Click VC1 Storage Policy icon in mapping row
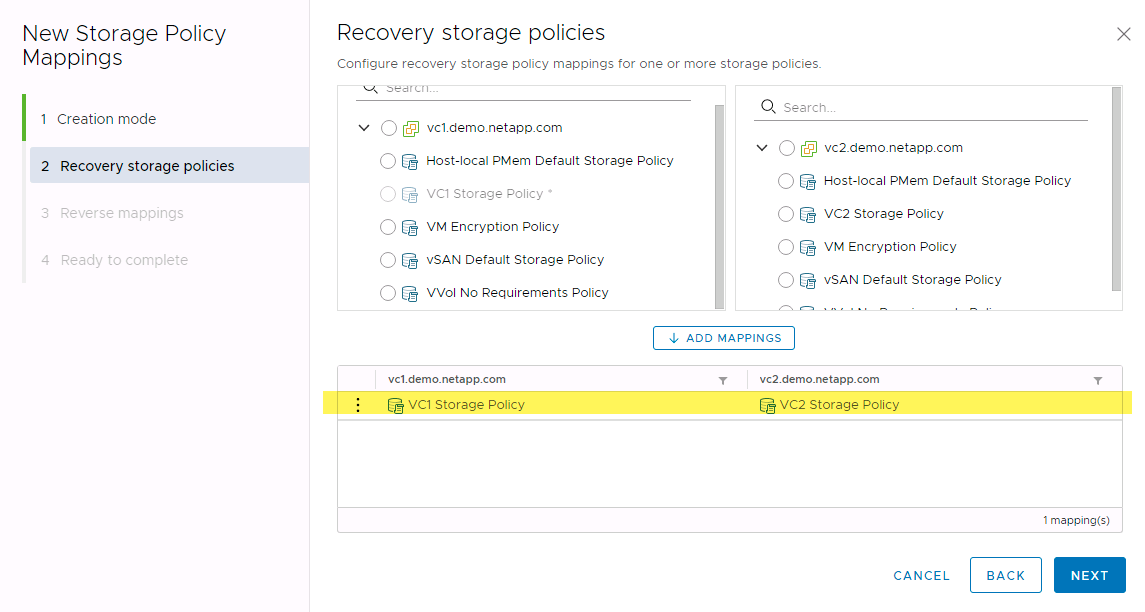This screenshot has height=612, width=1145. (396, 405)
